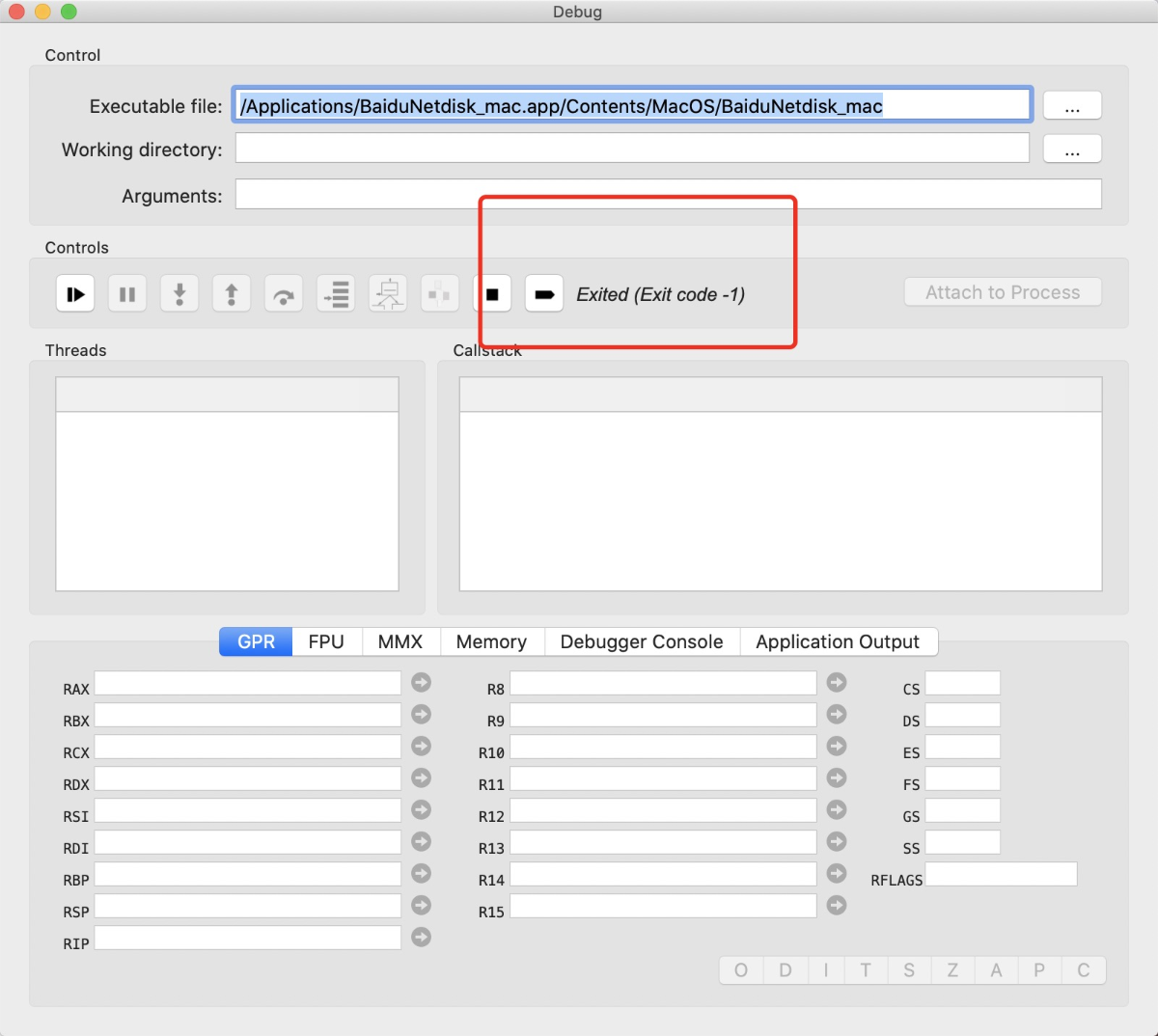Toggle the D (direction) flag
1158x1036 pixels.
786,970
